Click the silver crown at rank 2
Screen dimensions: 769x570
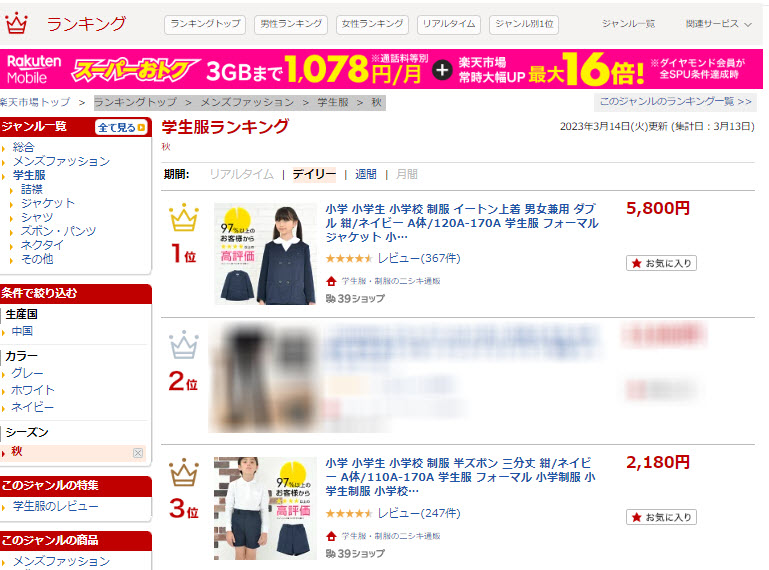click(184, 344)
